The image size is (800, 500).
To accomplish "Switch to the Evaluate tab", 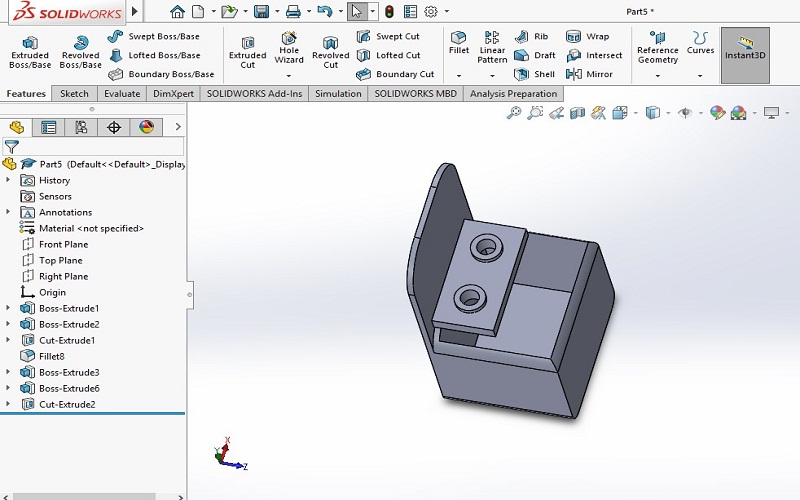I will (x=122, y=93).
